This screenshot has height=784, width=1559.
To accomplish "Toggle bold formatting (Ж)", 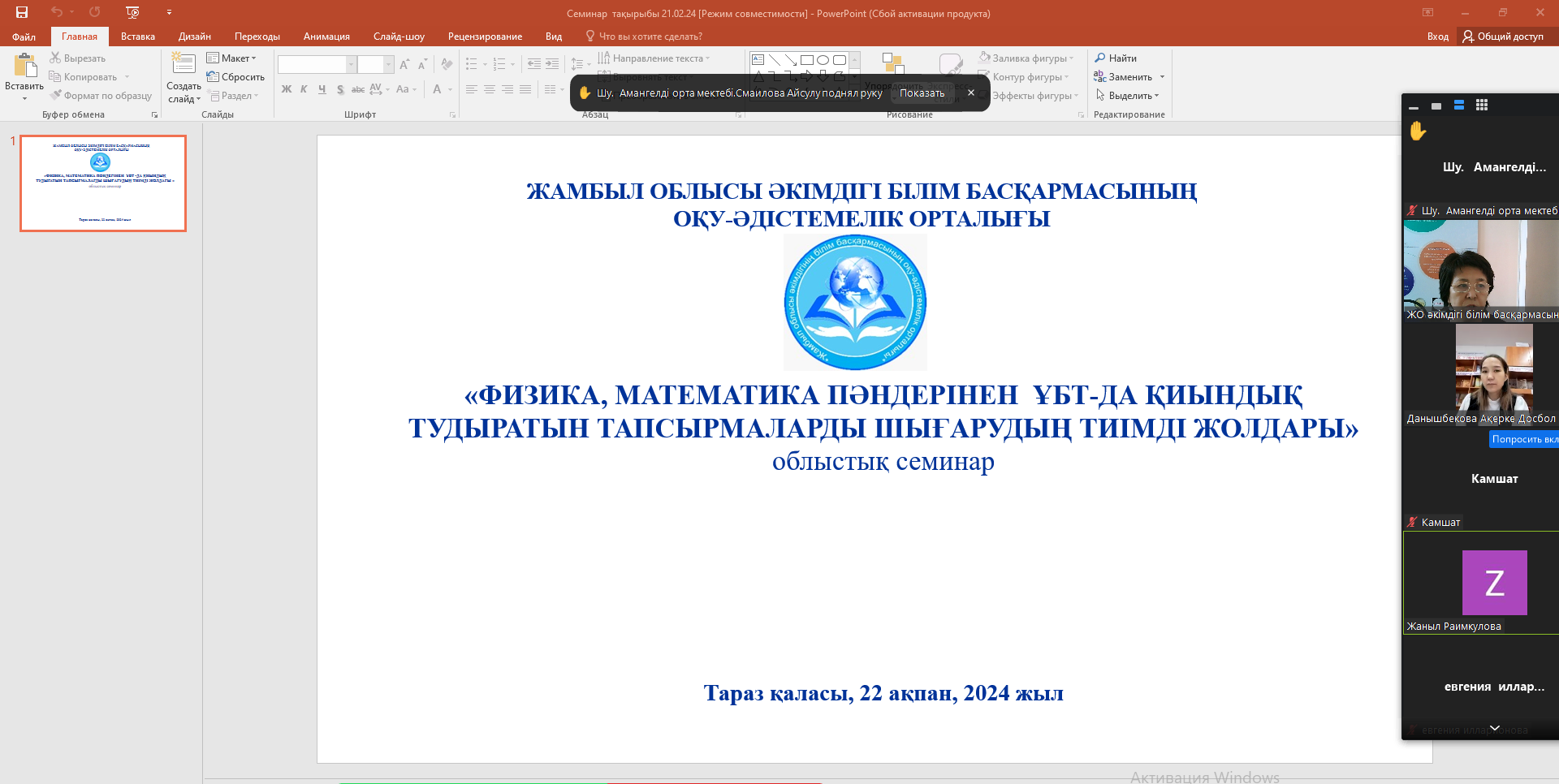I will click(286, 89).
